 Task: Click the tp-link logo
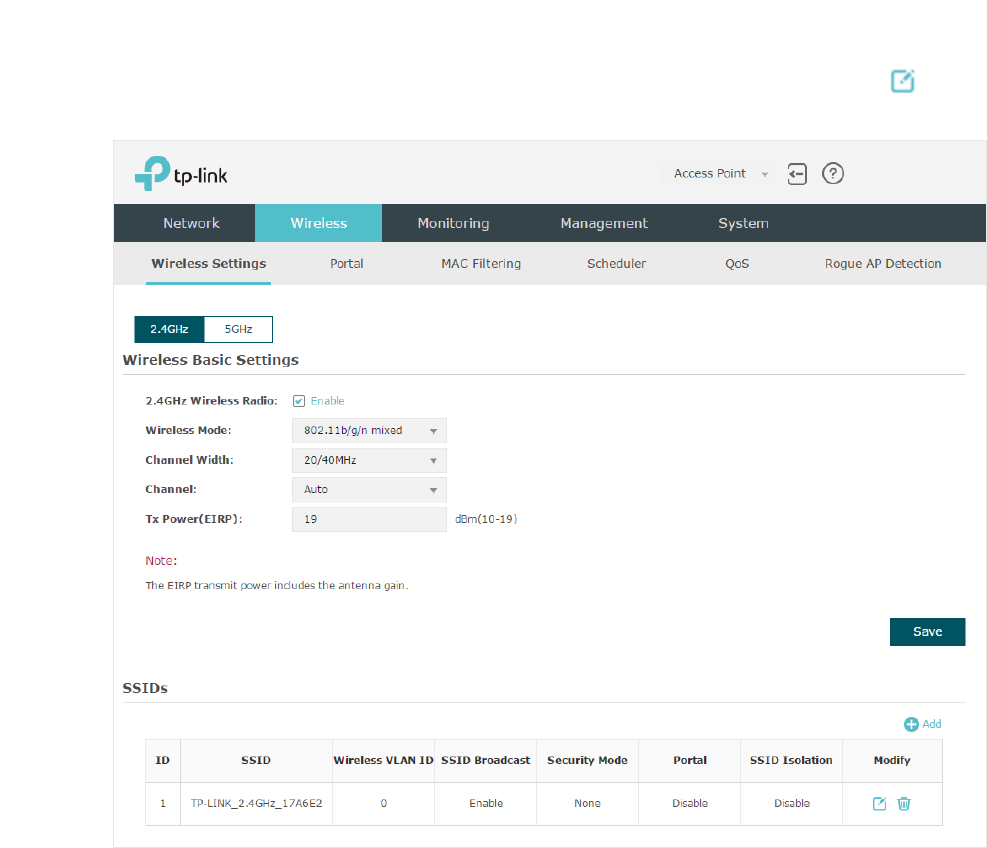click(x=181, y=173)
